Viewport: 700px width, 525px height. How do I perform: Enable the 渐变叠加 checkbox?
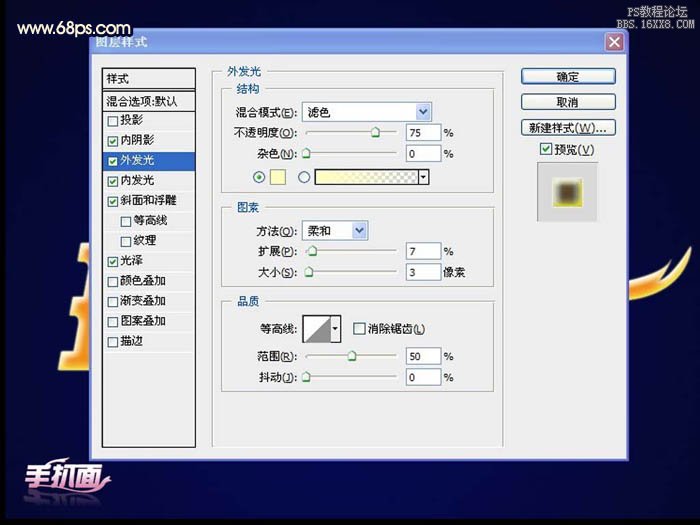(x=113, y=302)
